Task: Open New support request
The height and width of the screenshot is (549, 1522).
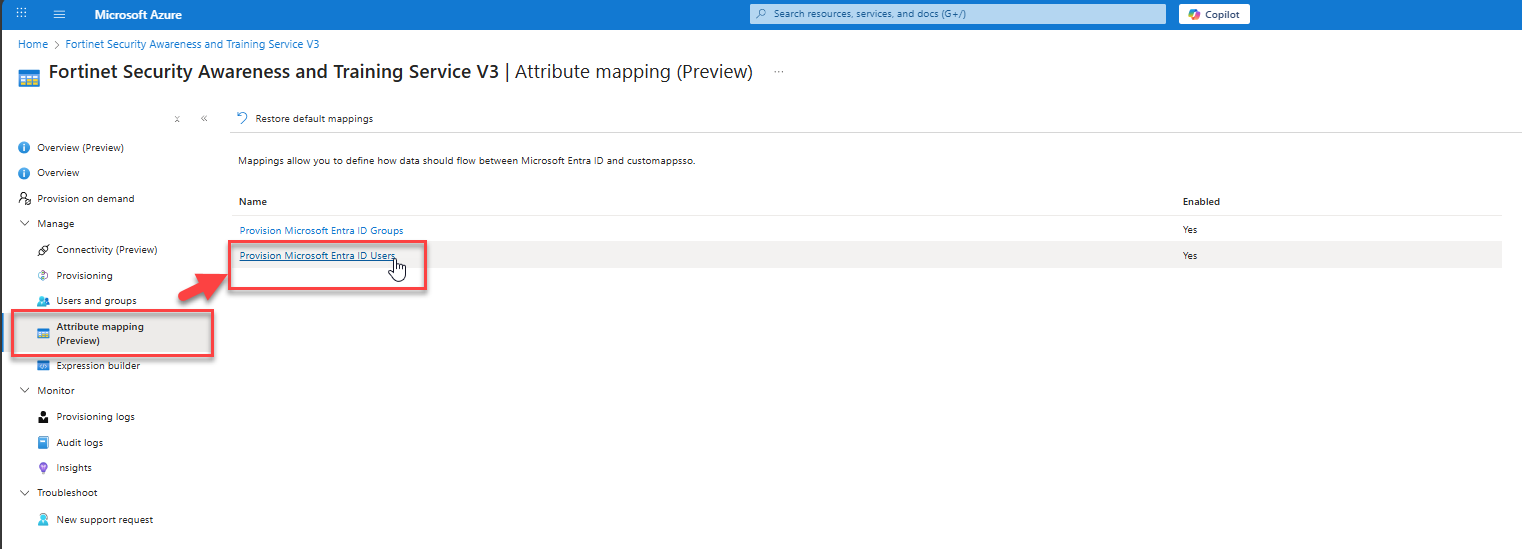Action: click(104, 520)
